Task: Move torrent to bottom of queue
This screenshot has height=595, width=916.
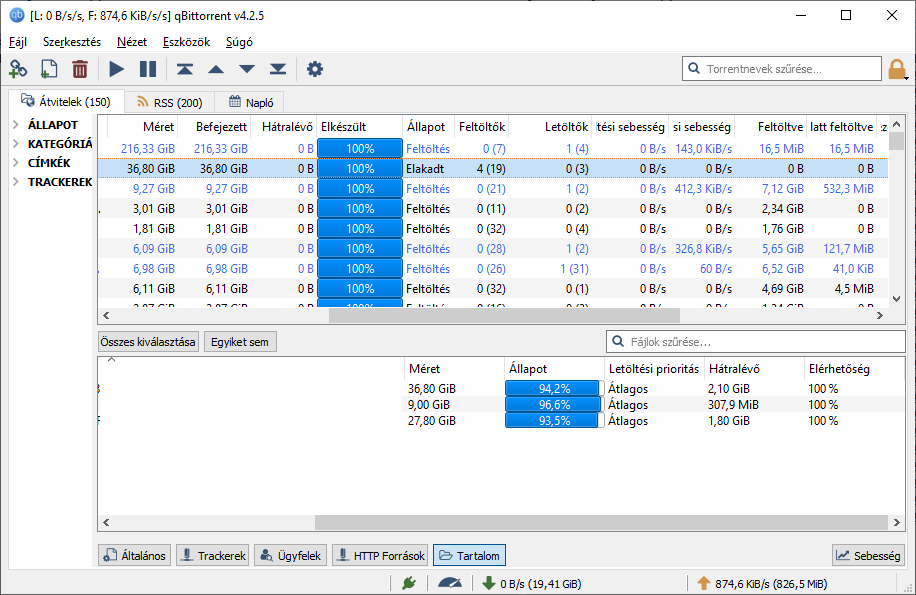Action: [x=278, y=69]
